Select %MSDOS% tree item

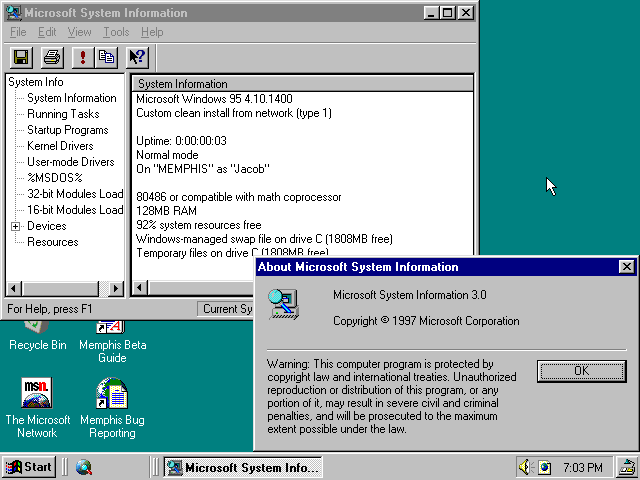pos(55,178)
